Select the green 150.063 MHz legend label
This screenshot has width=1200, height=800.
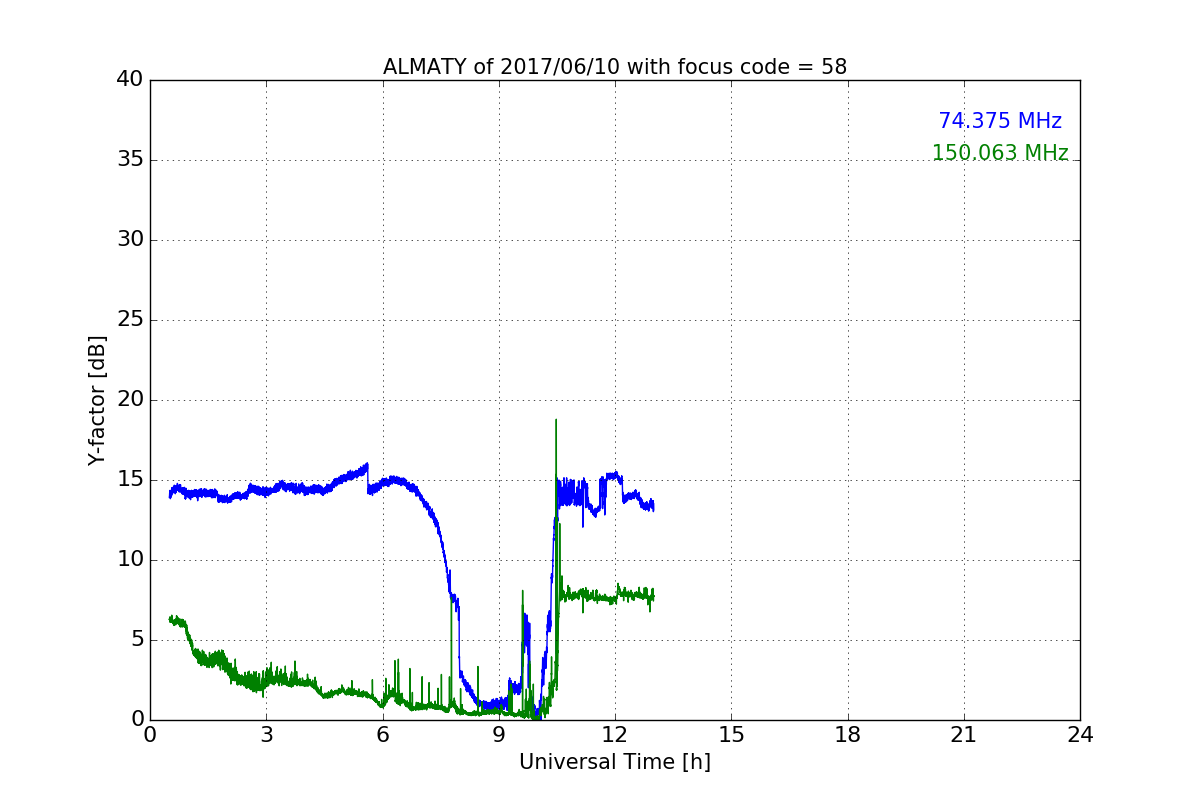click(x=1000, y=153)
